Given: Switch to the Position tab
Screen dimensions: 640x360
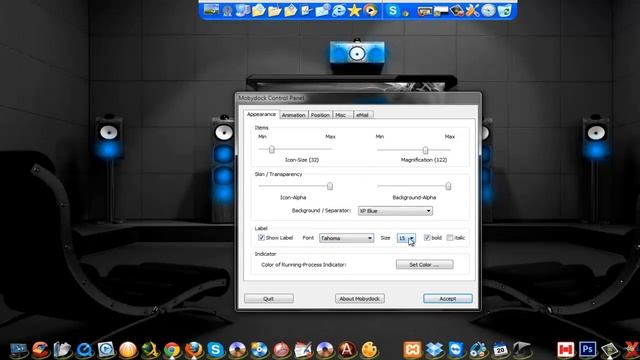Looking at the screenshot, I should point(320,115).
